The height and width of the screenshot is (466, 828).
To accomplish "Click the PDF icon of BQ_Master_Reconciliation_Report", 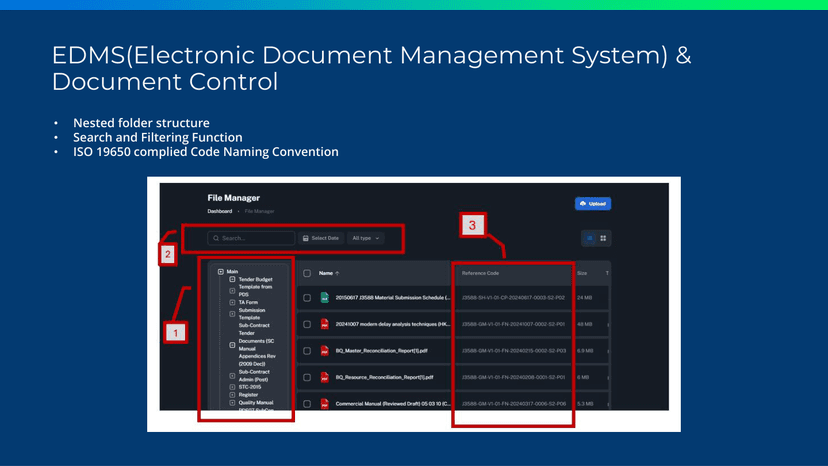I will tap(325, 351).
